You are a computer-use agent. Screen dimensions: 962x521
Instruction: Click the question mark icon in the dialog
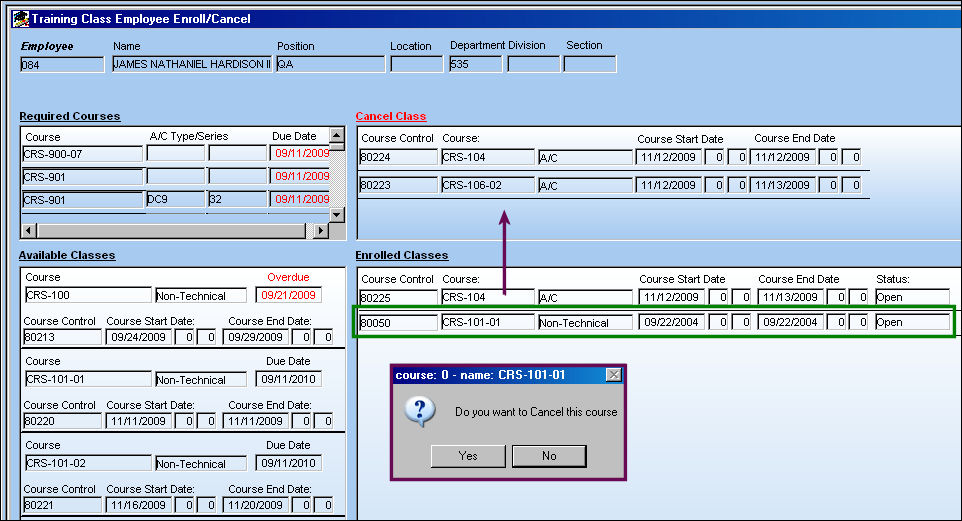pos(420,411)
